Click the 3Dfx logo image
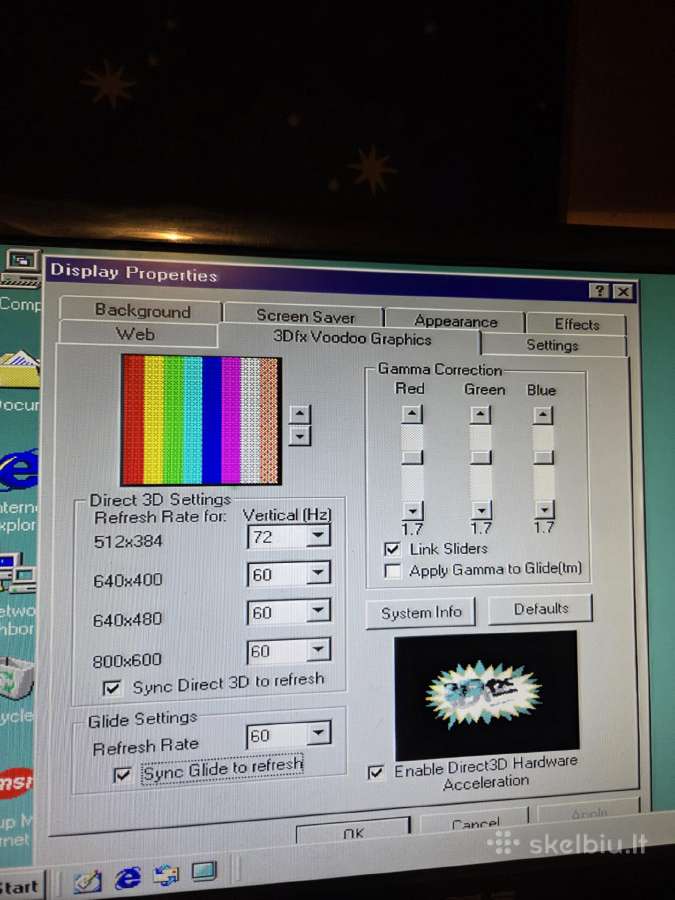 [x=486, y=695]
